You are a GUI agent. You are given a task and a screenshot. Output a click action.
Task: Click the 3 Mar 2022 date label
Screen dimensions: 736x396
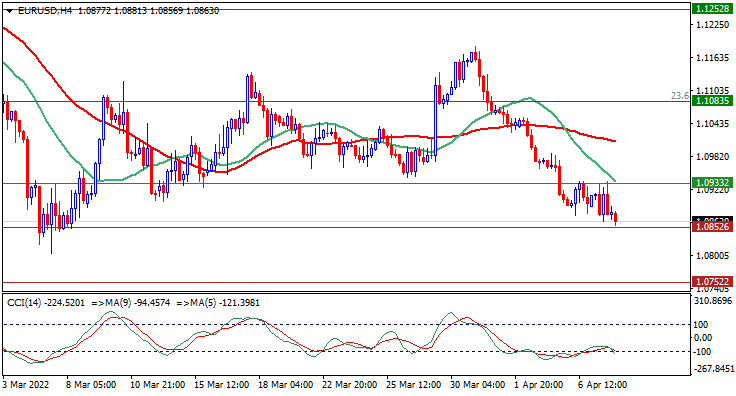(x=25, y=385)
